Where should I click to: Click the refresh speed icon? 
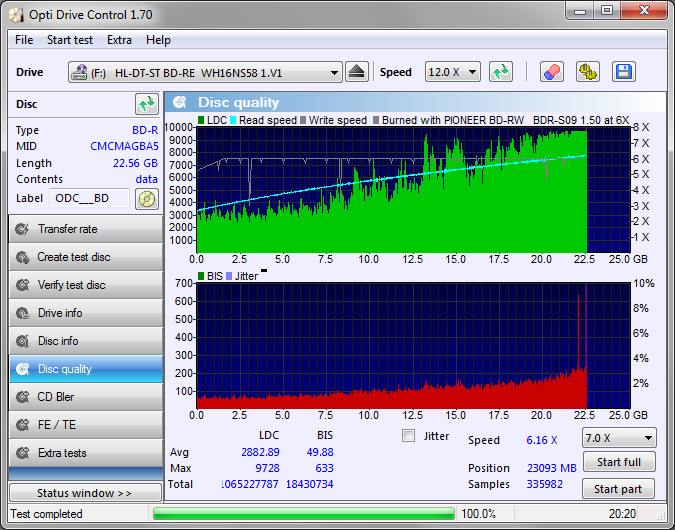pos(501,72)
